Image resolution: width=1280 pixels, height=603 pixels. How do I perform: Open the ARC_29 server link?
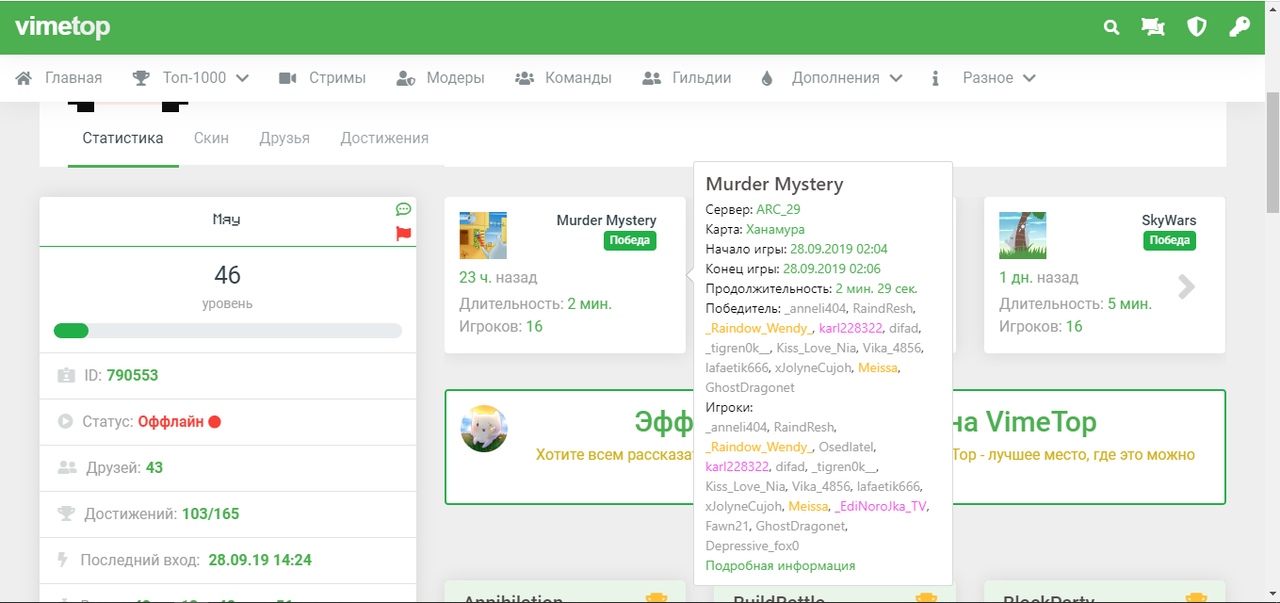pos(778,210)
